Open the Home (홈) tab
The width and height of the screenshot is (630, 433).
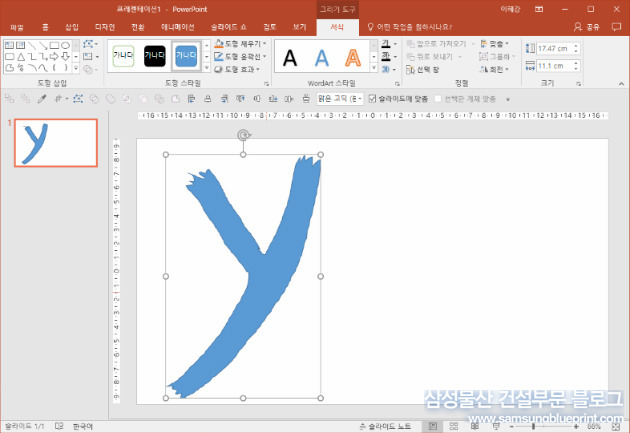click(45, 27)
